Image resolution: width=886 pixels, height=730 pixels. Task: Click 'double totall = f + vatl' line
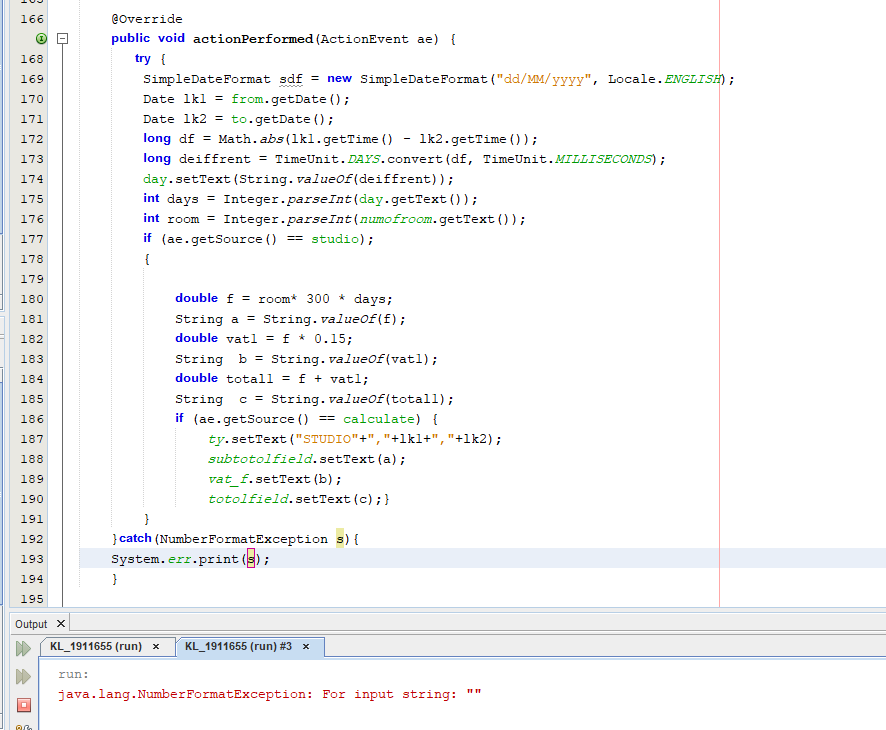pos(272,379)
